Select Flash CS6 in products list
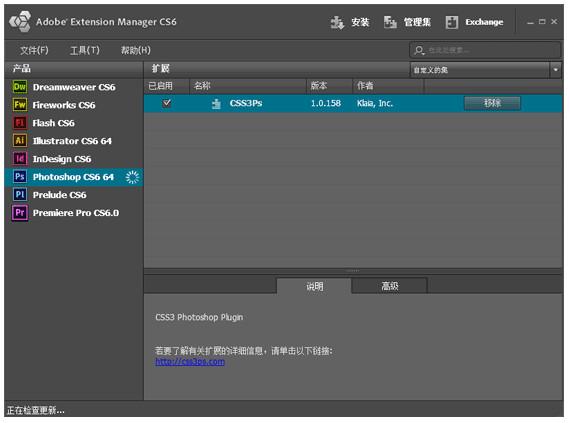Viewport: 570px width, 423px height. click(x=74, y=123)
